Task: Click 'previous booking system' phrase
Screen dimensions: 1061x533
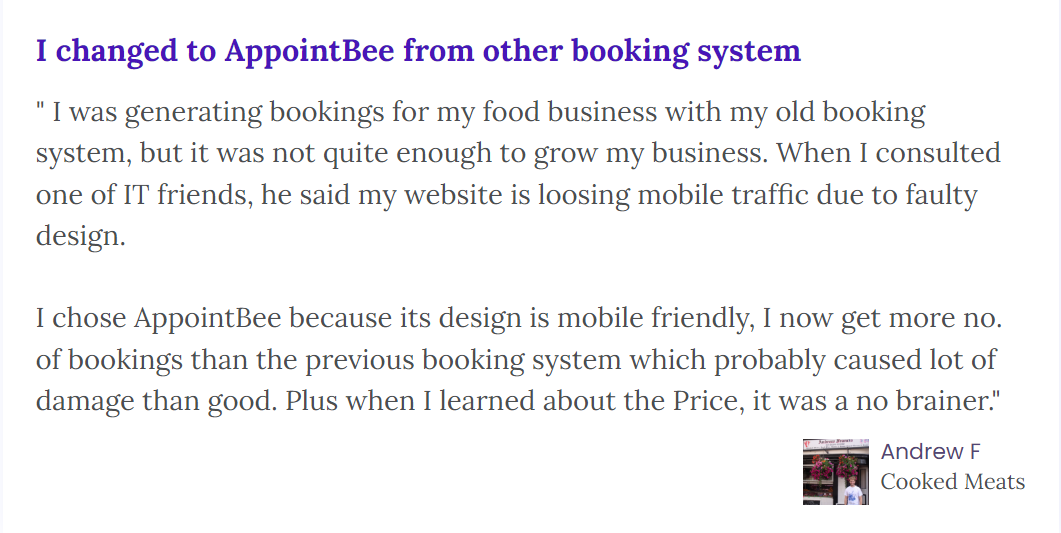Action: 462,360
